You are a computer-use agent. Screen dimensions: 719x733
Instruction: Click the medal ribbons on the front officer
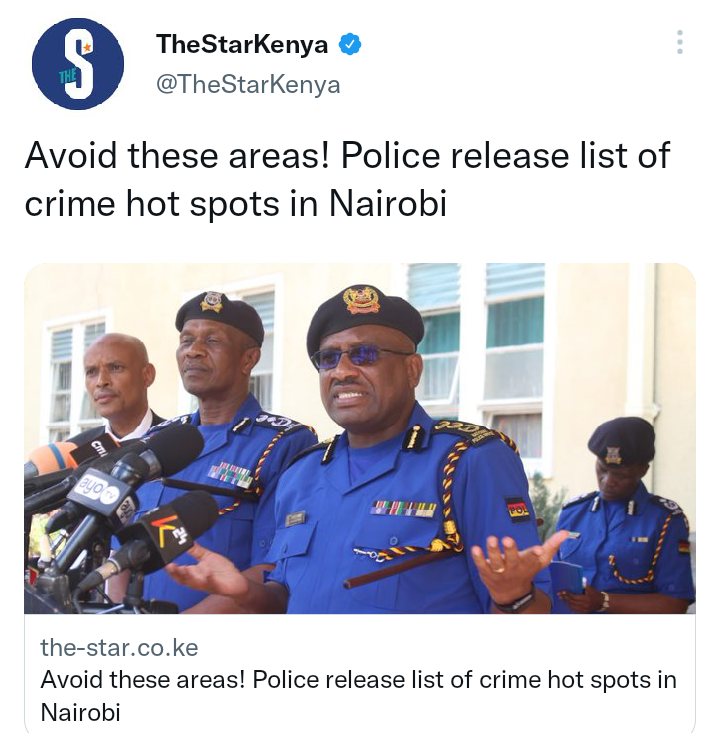point(404,509)
